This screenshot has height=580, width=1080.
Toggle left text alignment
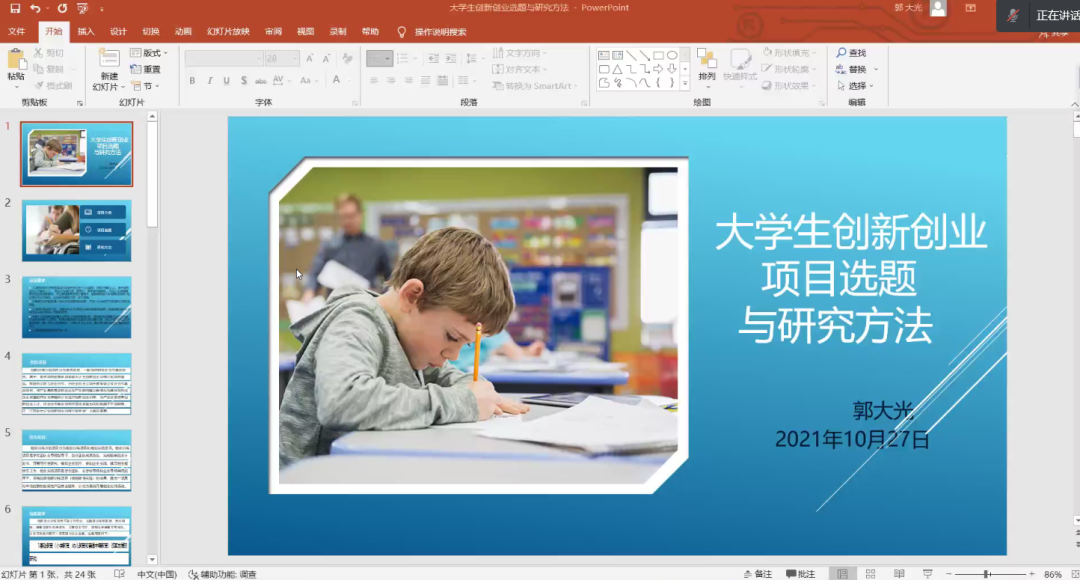point(374,81)
